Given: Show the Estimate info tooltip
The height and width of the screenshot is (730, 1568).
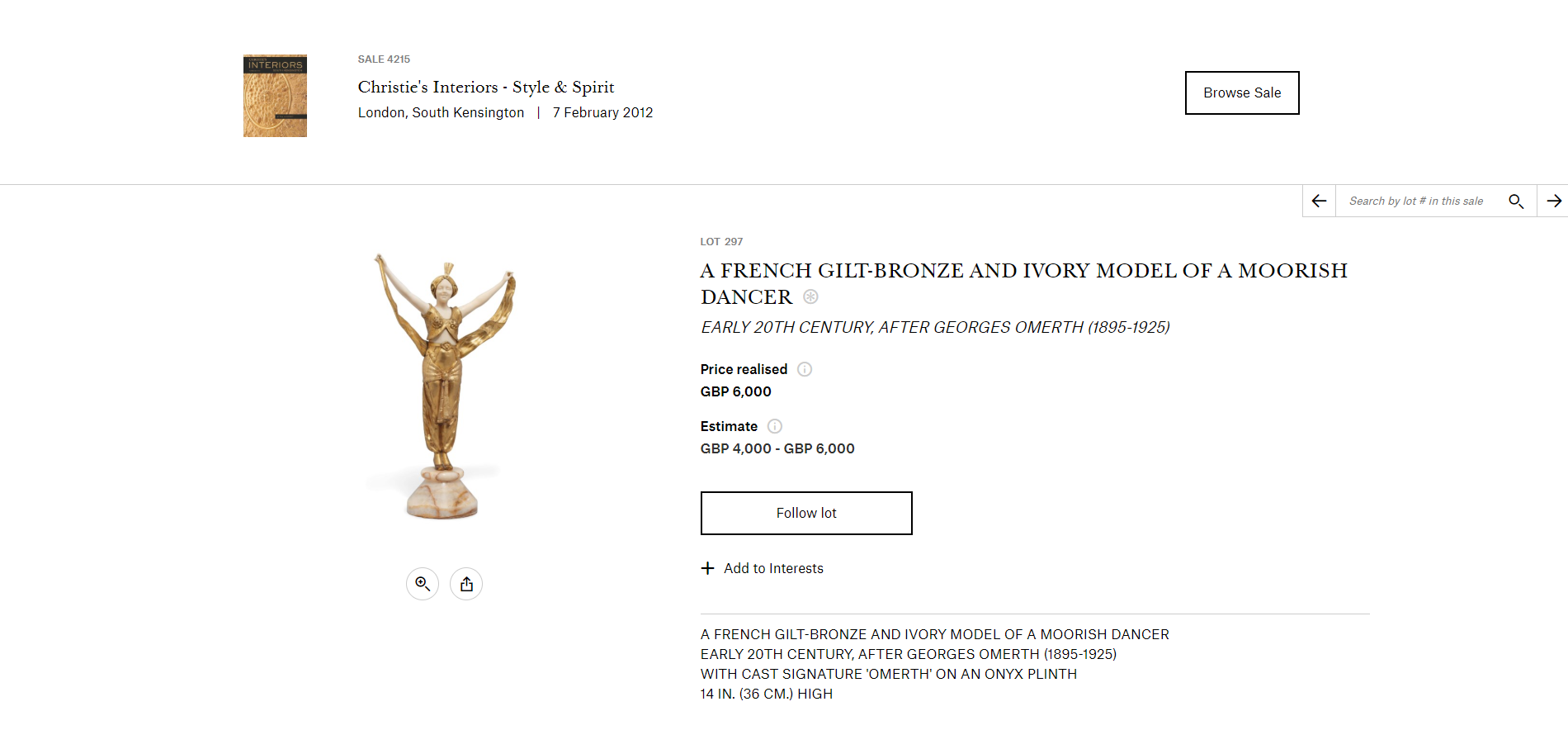Looking at the screenshot, I should pos(775,426).
